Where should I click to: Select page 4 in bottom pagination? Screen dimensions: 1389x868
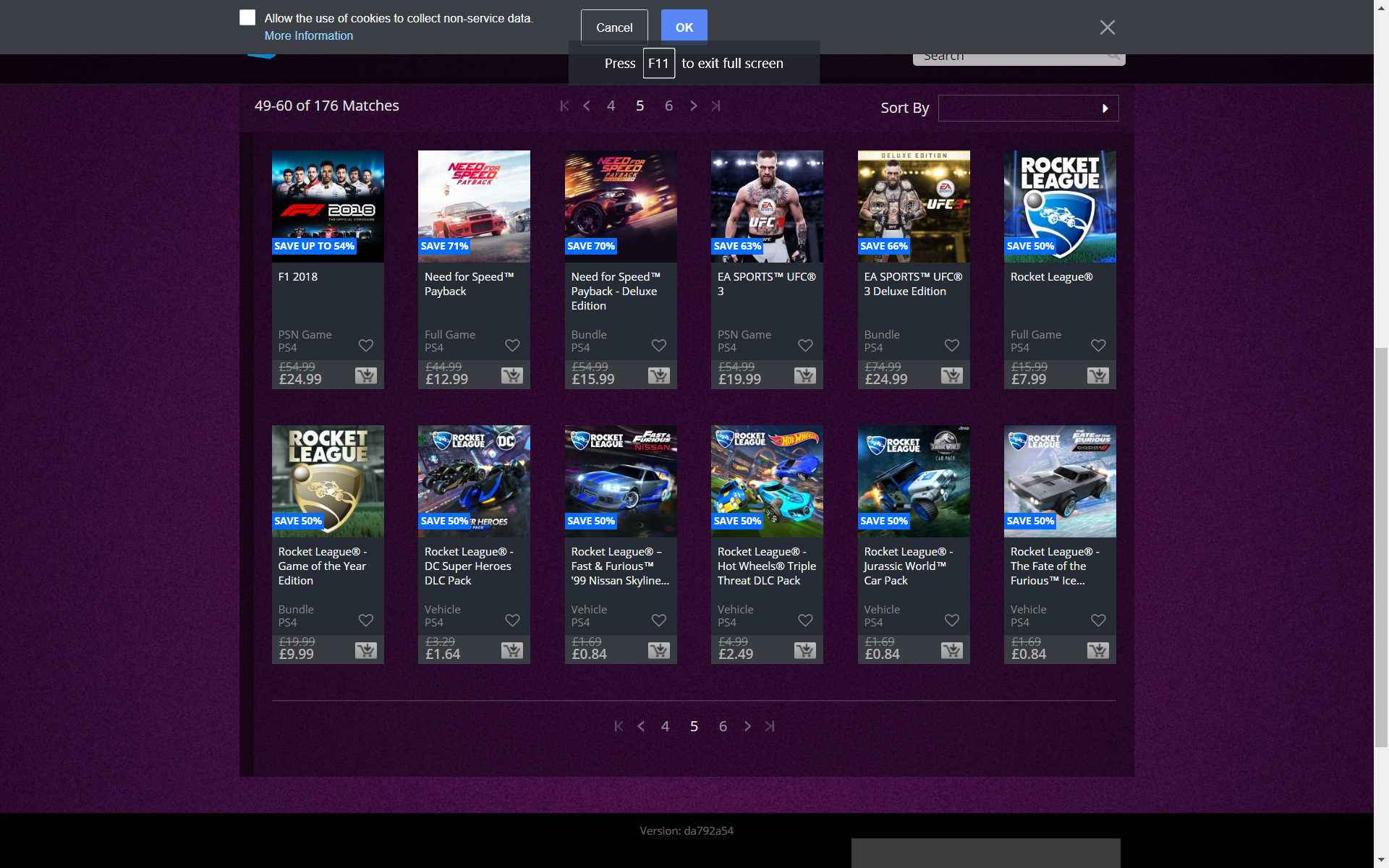(665, 726)
